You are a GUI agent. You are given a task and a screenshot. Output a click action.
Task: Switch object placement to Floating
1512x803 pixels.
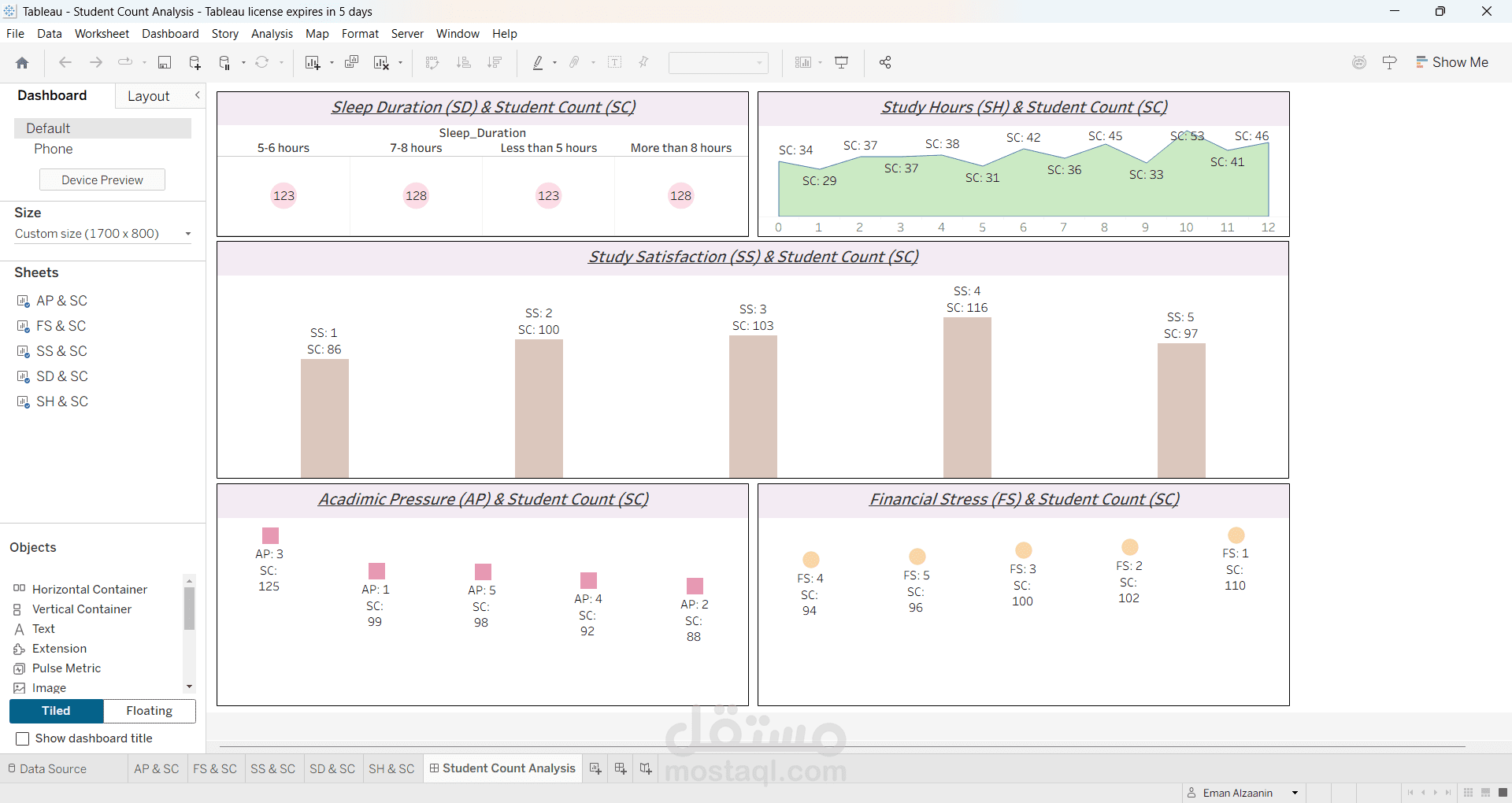click(150, 711)
